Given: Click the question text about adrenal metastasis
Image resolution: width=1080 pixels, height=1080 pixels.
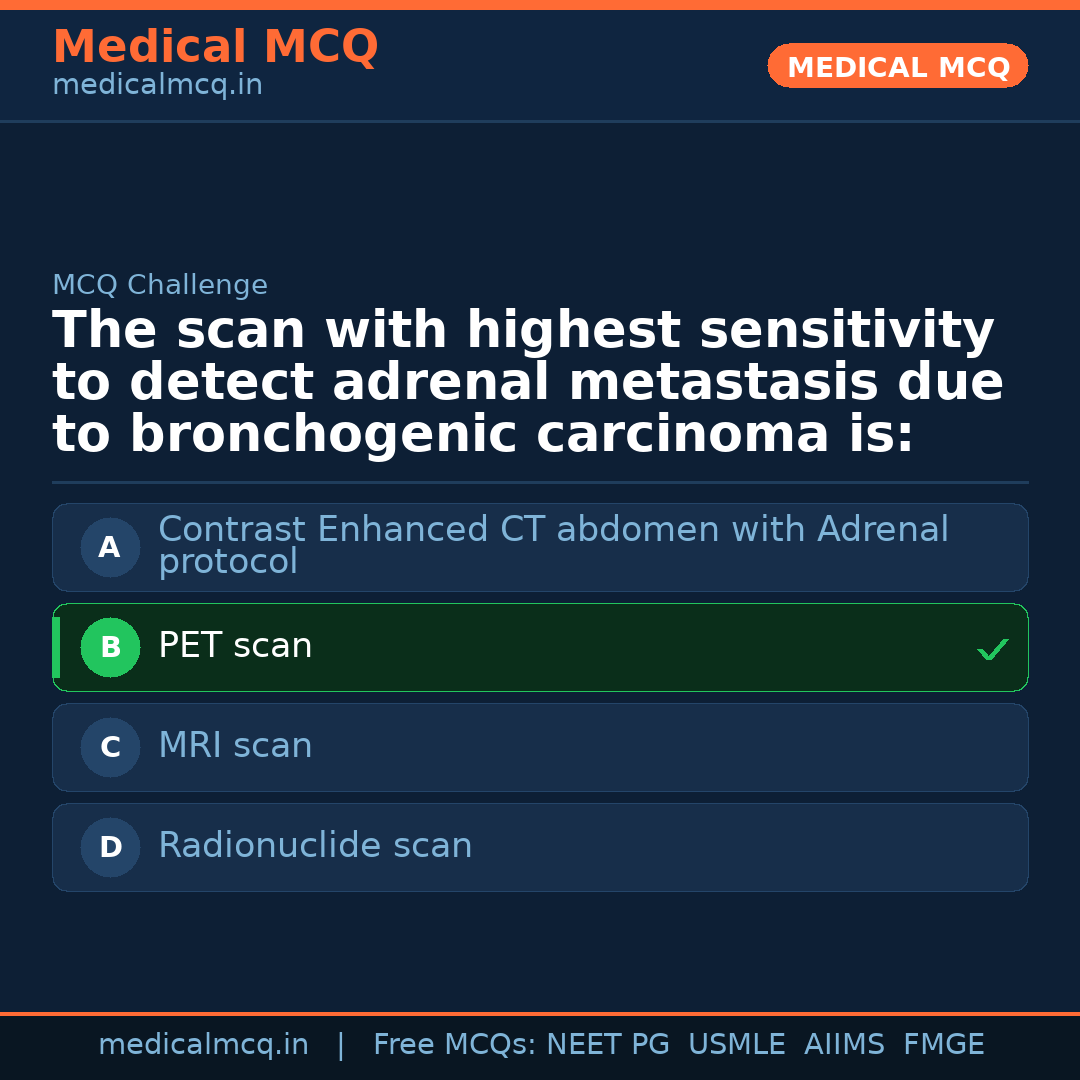Looking at the screenshot, I should (528, 383).
